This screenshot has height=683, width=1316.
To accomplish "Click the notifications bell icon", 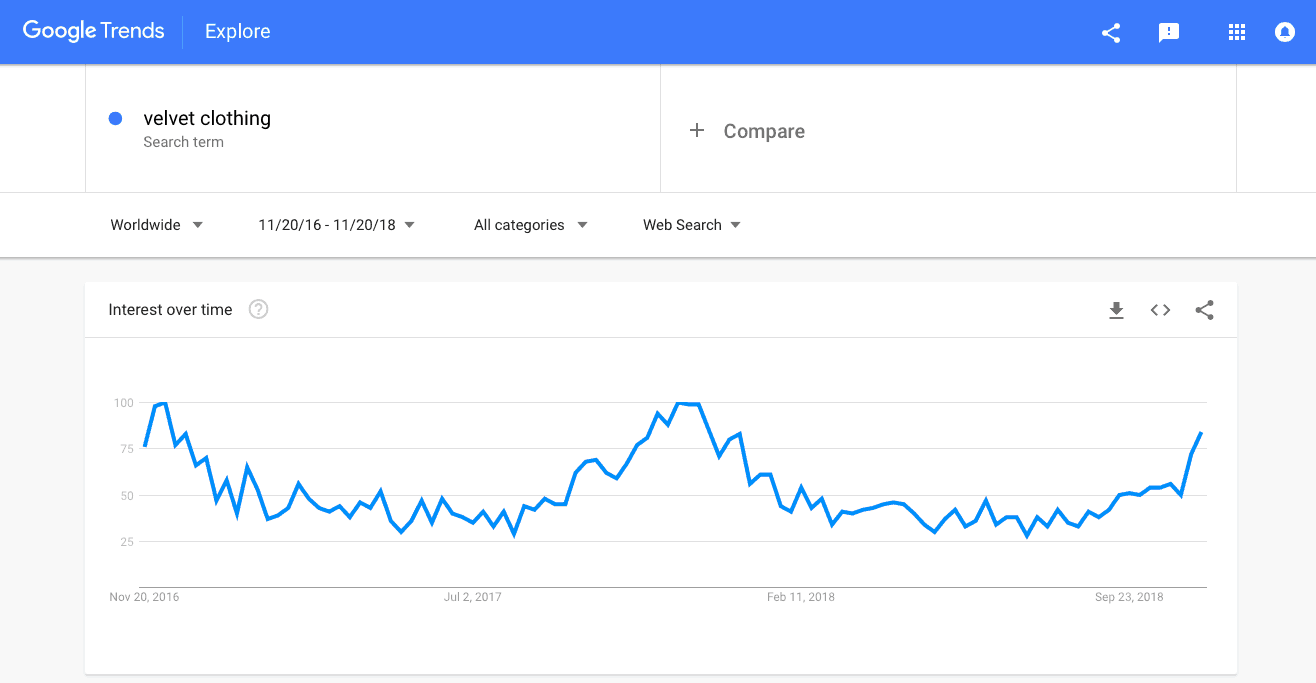I will [x=1285, y=32].
